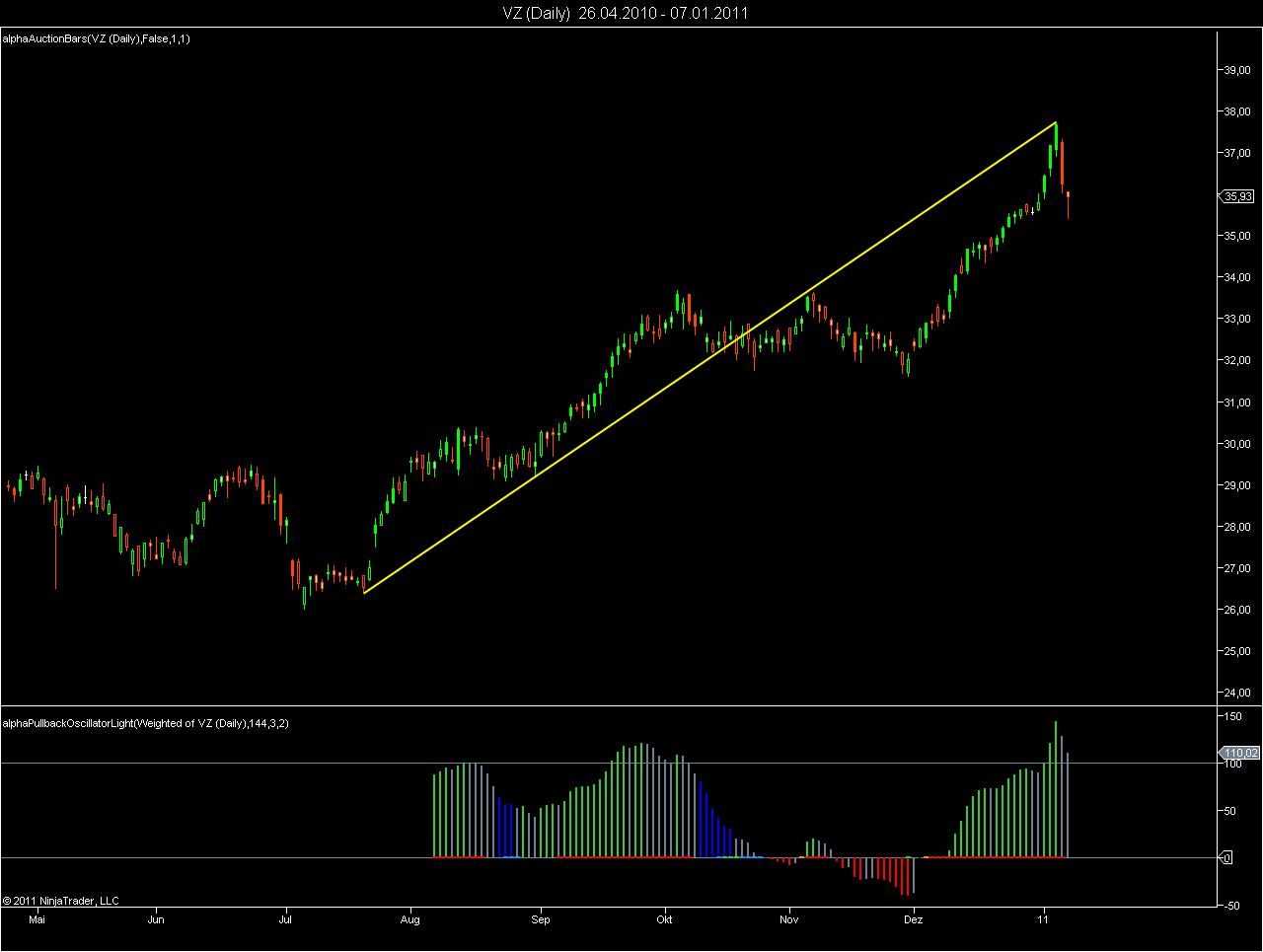Click the 38,00 price axis label
The height and width of the screenshot is (952, 1263).
[x=1237, y=111]
